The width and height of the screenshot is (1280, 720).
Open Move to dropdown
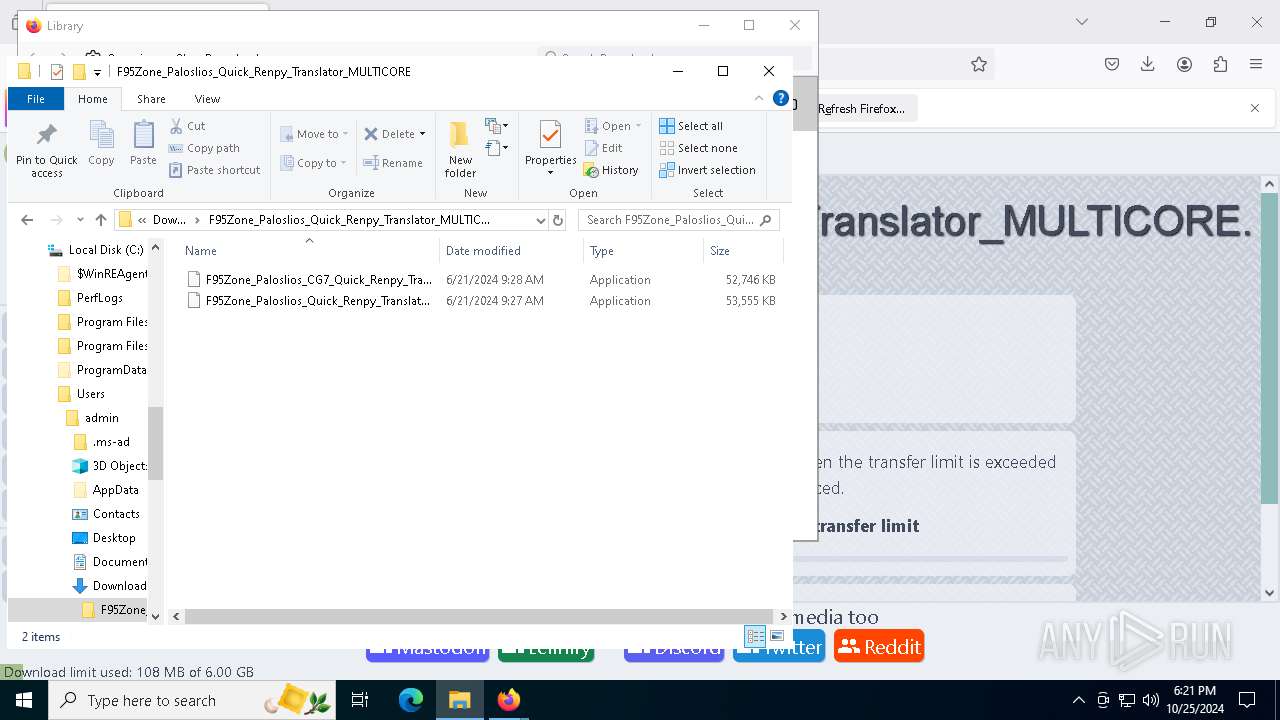[x=314, y=134]
